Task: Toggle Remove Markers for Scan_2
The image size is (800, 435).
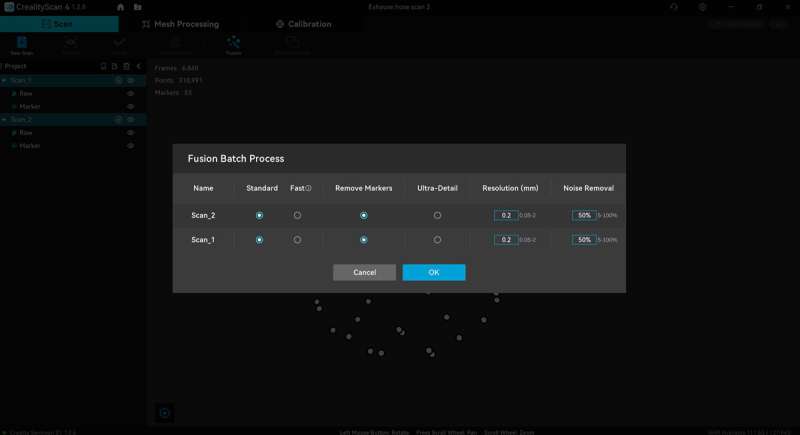Action: (x=363, y=215)
